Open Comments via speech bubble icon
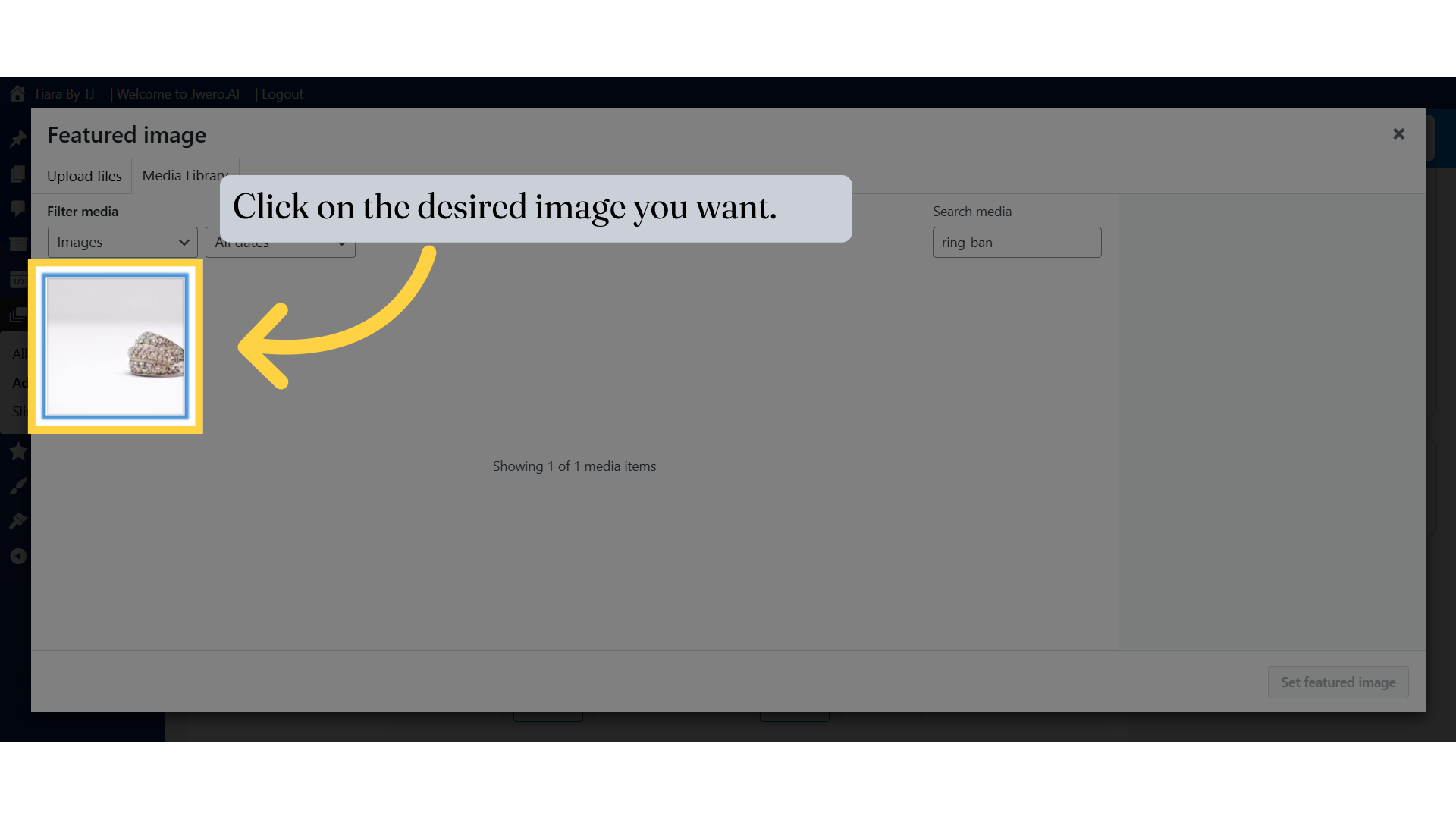Viewport: 1456px width, 819px height. point(17,209)
